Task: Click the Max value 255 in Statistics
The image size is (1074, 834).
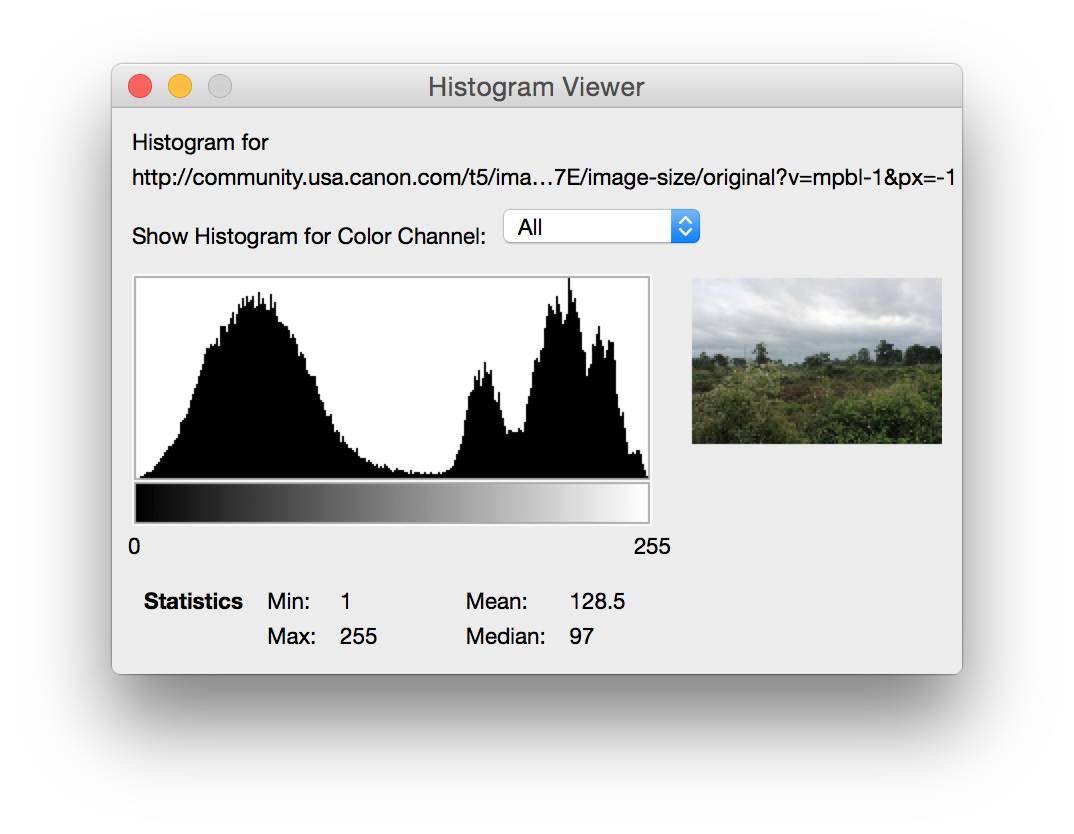Action: (x=358, y=636)
